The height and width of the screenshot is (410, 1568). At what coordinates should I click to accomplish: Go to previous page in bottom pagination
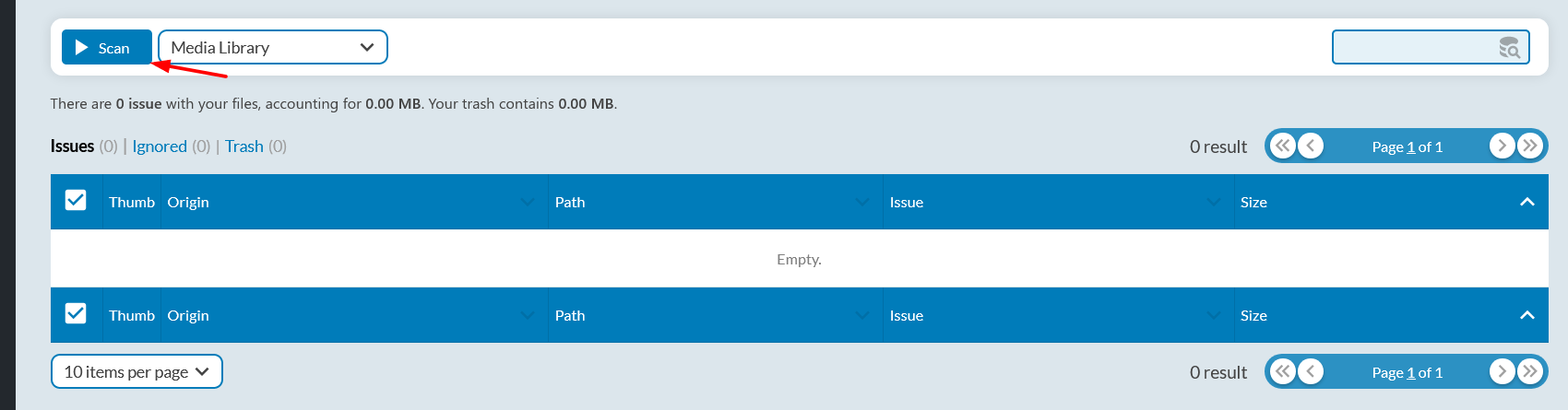point(1311,371)
